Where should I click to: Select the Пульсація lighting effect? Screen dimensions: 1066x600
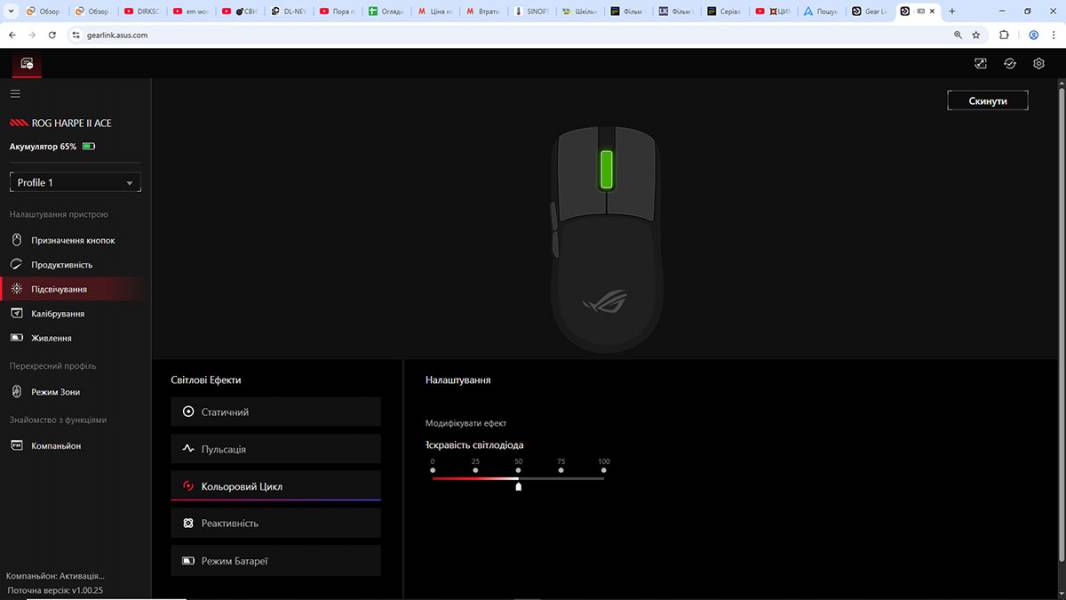coord(275,449)
